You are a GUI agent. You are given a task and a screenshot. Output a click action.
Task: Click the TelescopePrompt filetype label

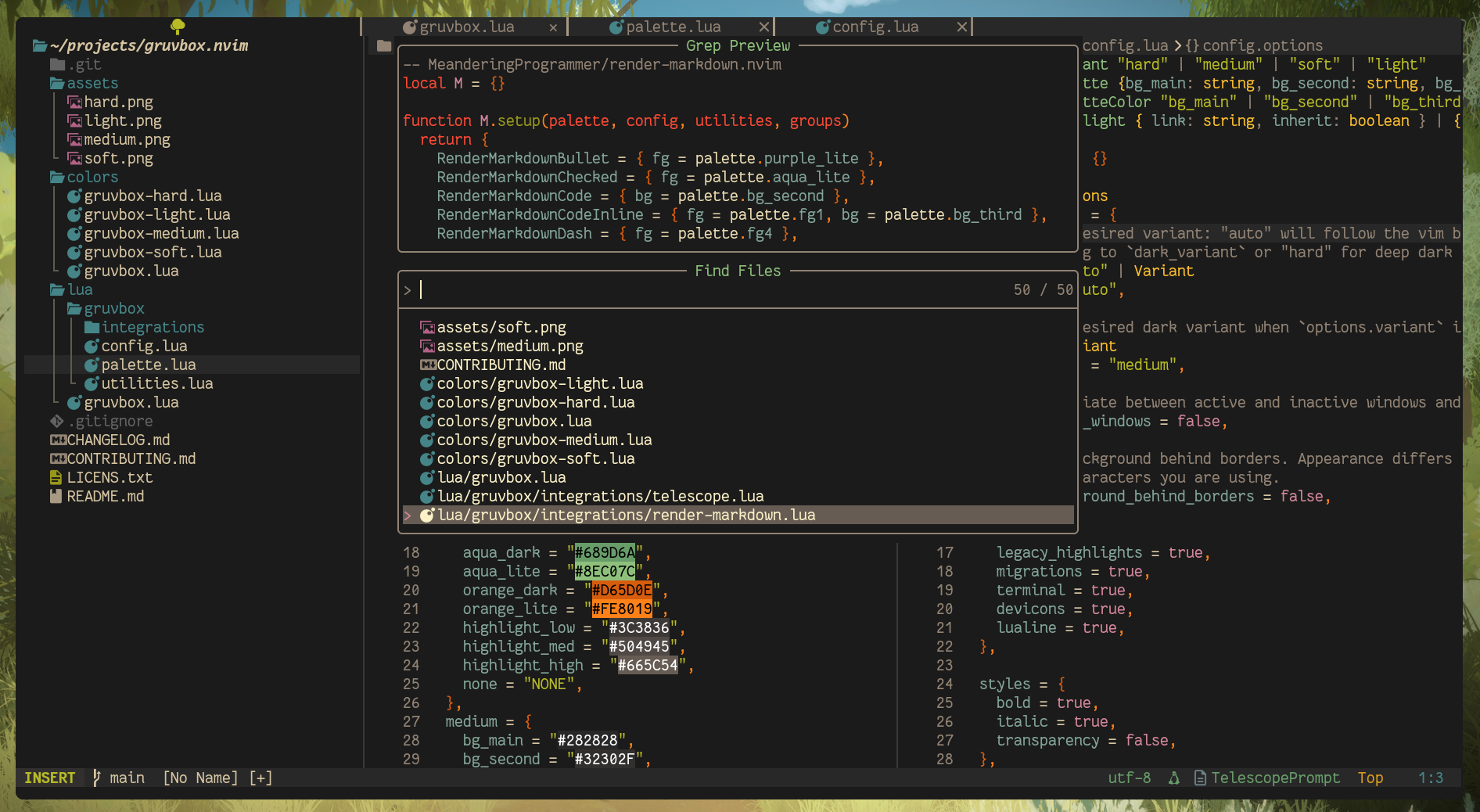[x=1276, y=778]
